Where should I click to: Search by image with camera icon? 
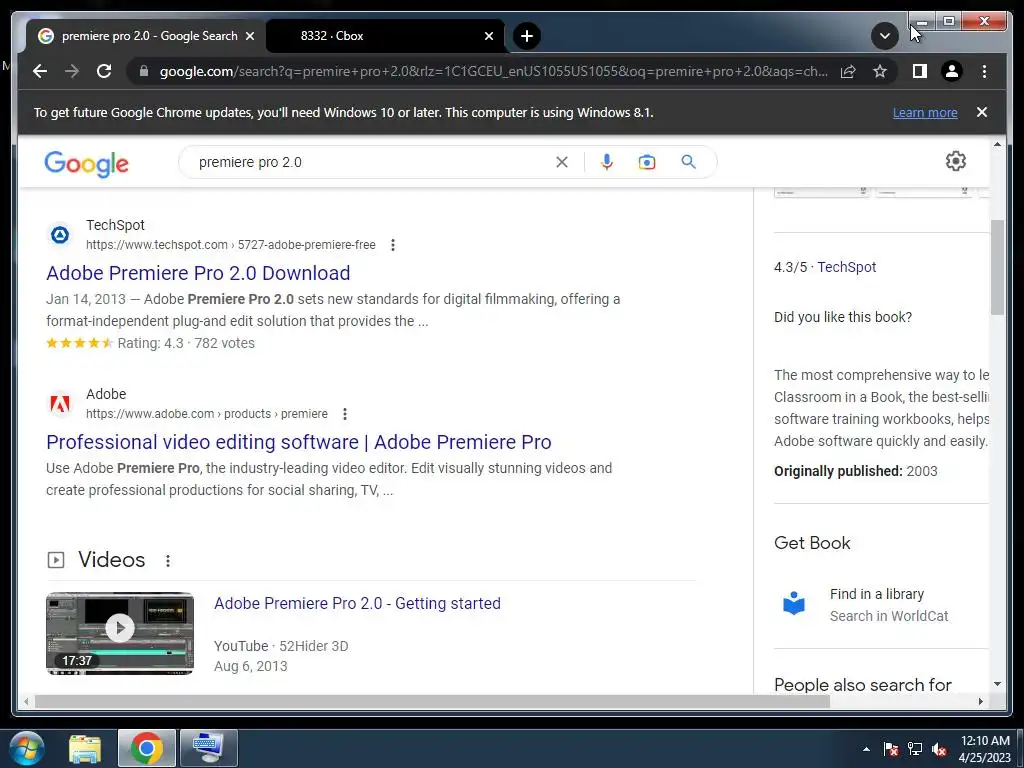pos(647,162)
